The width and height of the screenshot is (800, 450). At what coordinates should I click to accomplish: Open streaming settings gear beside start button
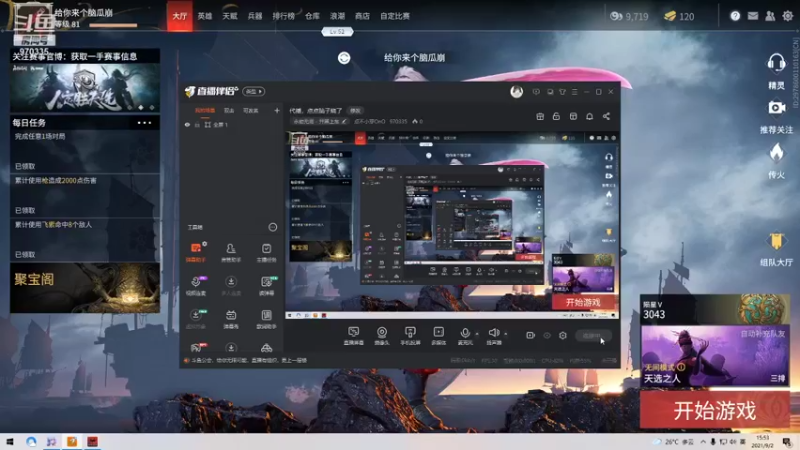click(x=563, y=335)
